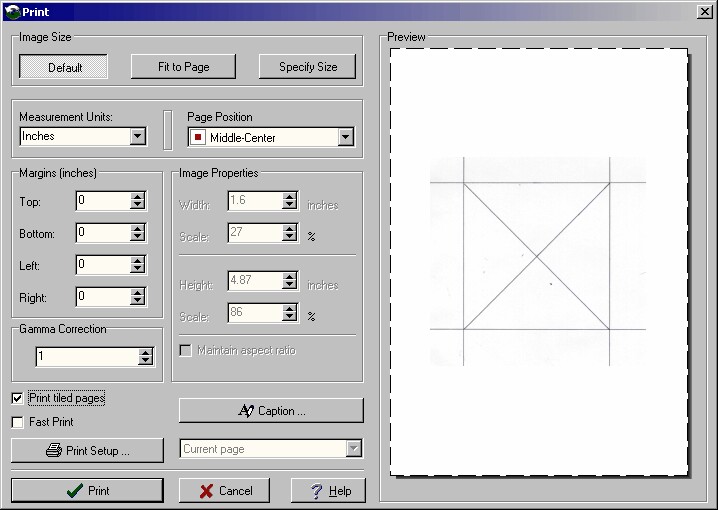Click the Top margin spinner arrows
The height and width of the screenshot is (510, 718).
point(137,201)
